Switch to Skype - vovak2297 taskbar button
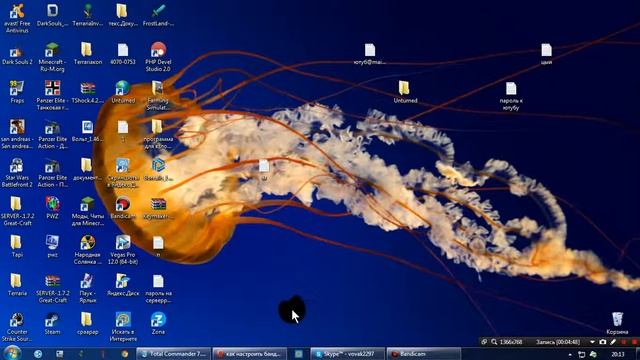Viewport: 640px width, 360px height. tap(348, 354)
